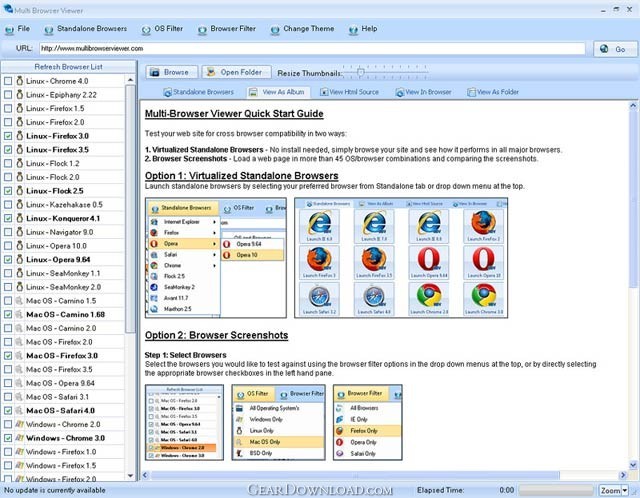Click the browser list scroll-down arrow
This screenshot has height=498, width=640.
pyautogui.click(x=130, y=476)
